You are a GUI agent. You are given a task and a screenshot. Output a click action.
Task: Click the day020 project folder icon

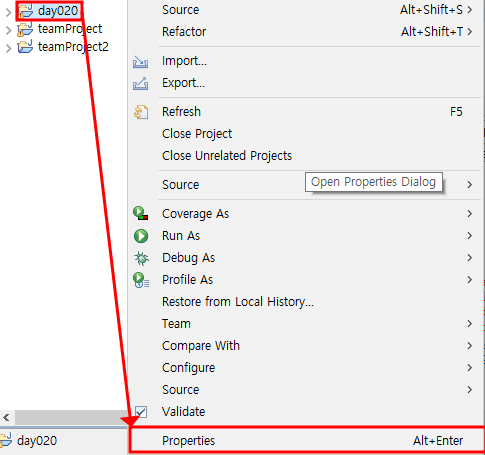pyautogui.click(x=26, y=11)
